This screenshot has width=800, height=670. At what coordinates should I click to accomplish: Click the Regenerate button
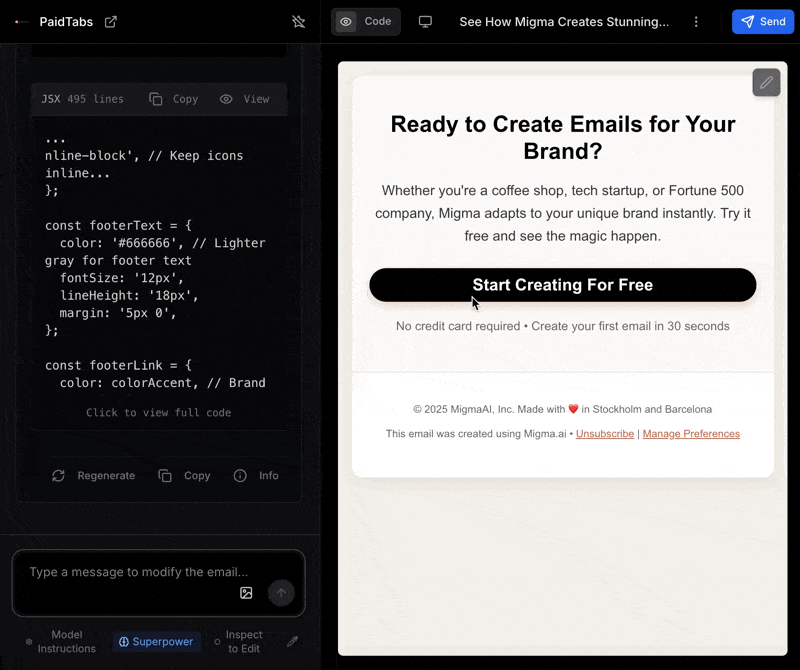click(93, 476)
